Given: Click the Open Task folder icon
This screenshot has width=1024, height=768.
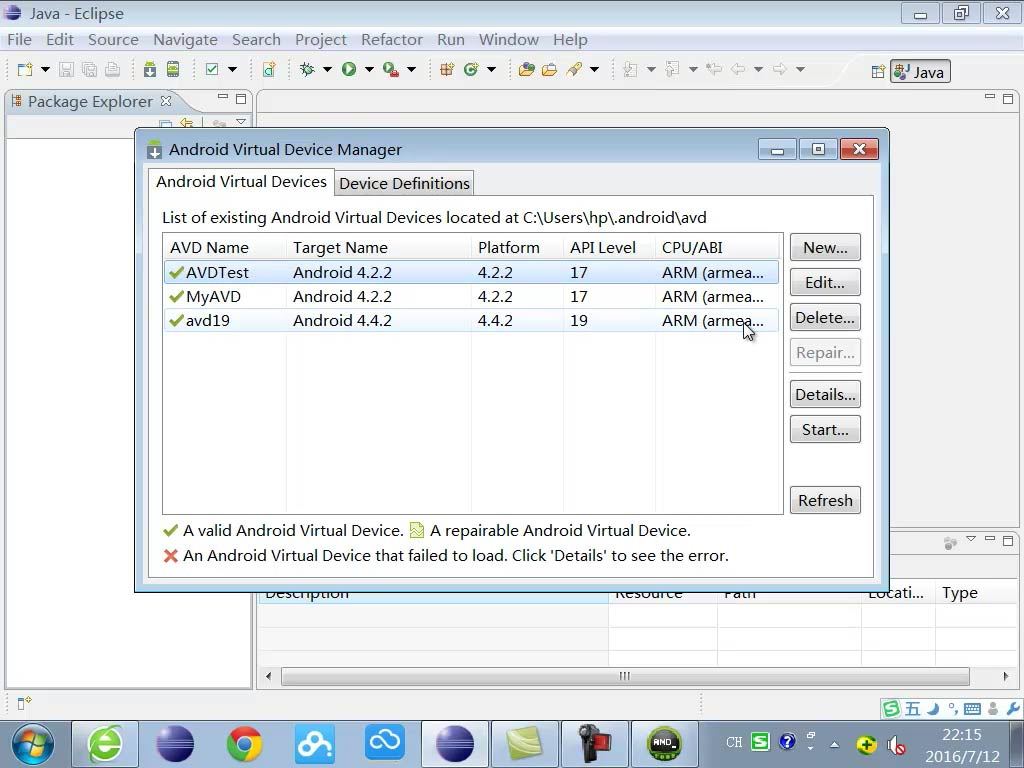Looking at the screenshot, I should pyautogui.click(x=550, y=69).
